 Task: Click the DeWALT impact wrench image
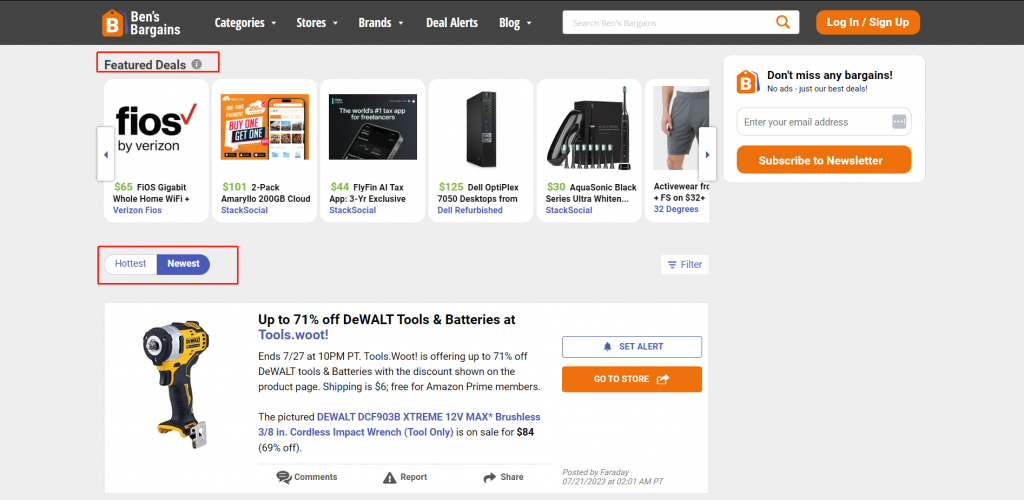pos(176,385)
